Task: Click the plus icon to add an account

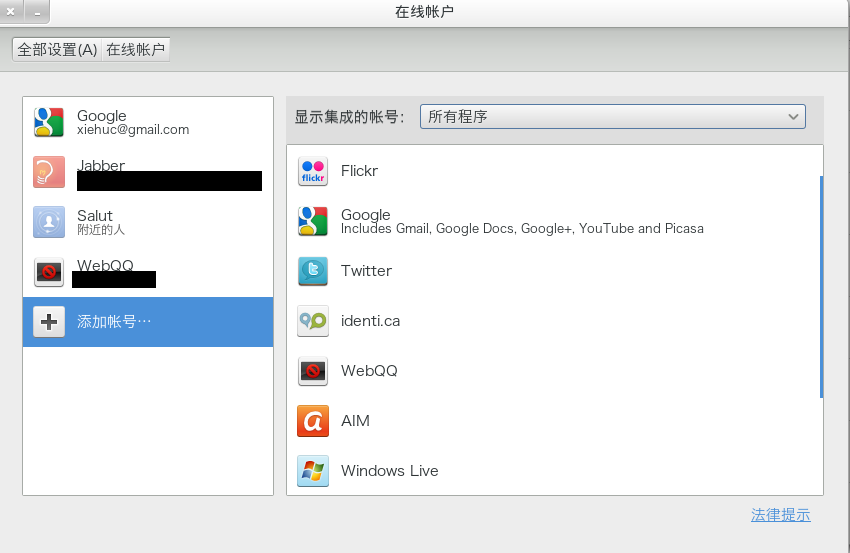Action: coord(49,321)
